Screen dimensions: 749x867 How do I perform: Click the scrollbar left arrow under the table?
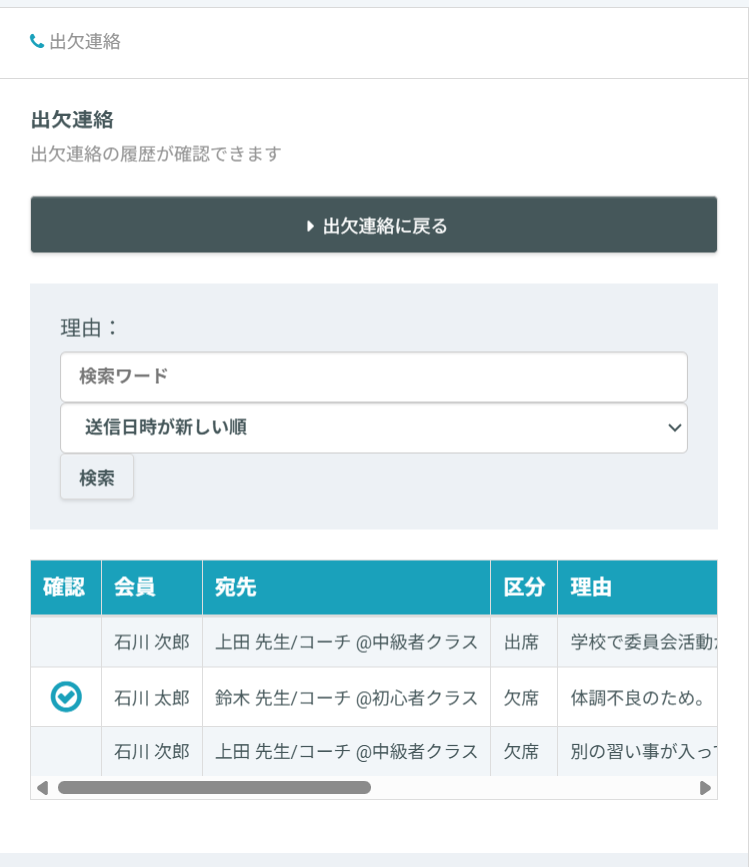(x=42, y=788)
